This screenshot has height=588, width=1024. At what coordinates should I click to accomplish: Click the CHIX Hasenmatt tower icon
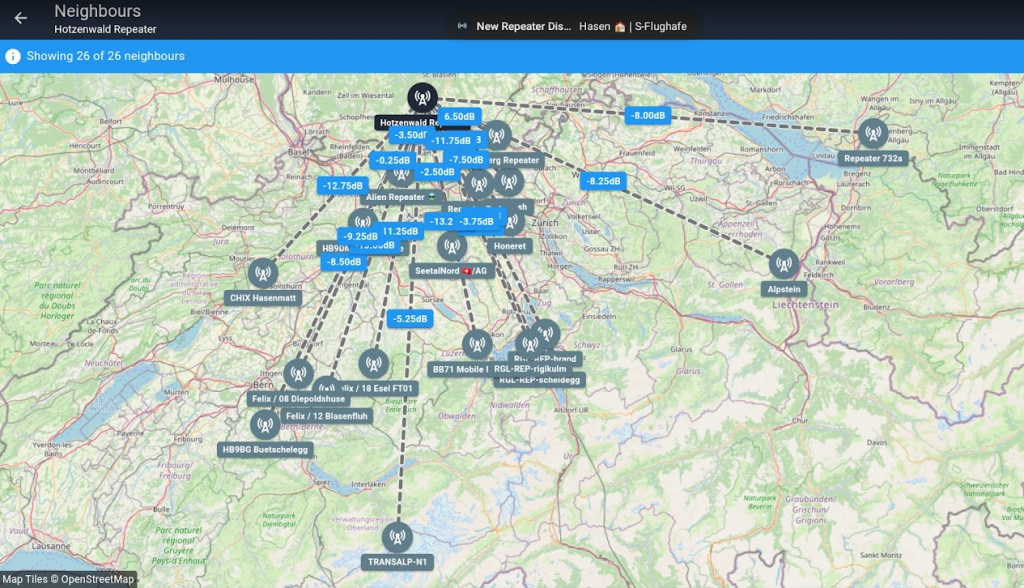click(262, 273)
